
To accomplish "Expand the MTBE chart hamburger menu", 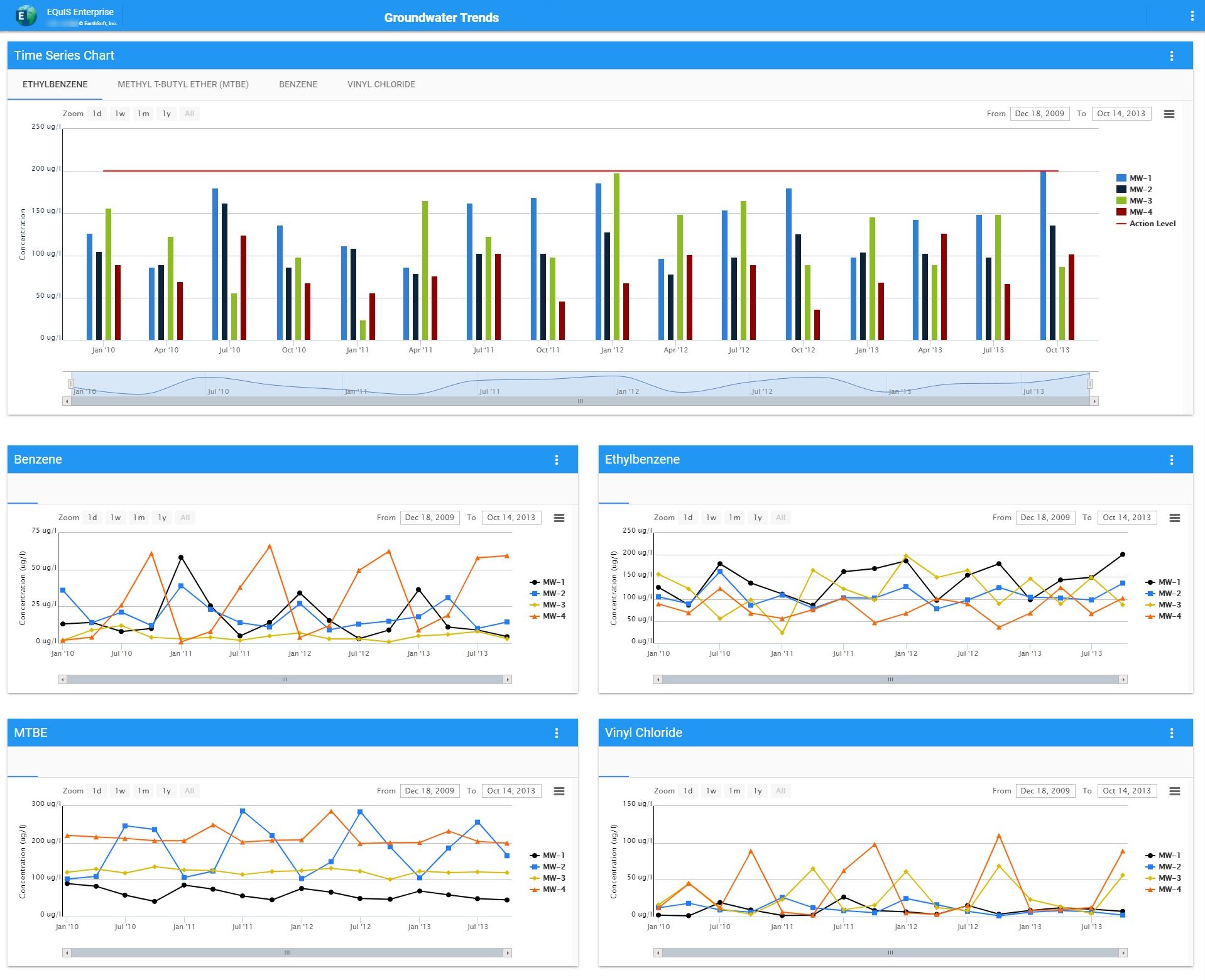I will (x=559, y=792).
